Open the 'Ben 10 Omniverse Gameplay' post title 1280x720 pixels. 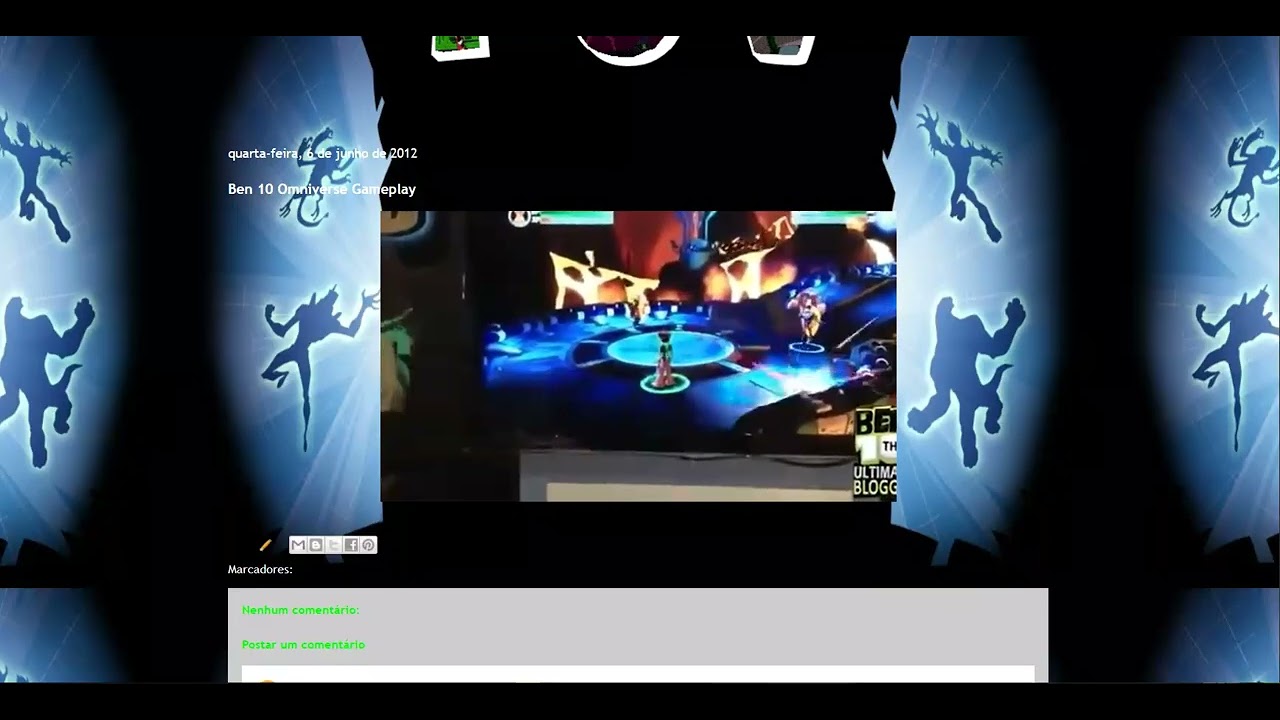point(322,189)
